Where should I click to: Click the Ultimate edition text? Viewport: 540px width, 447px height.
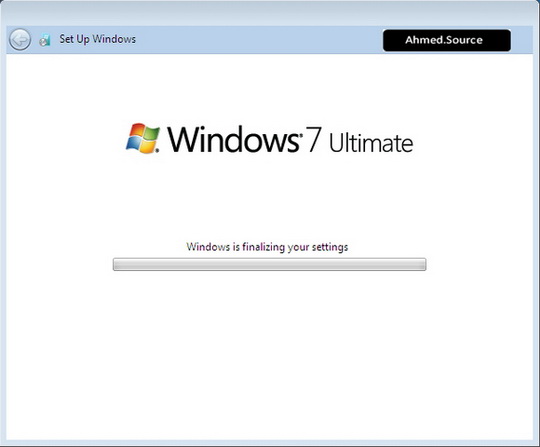coord(371,143)
